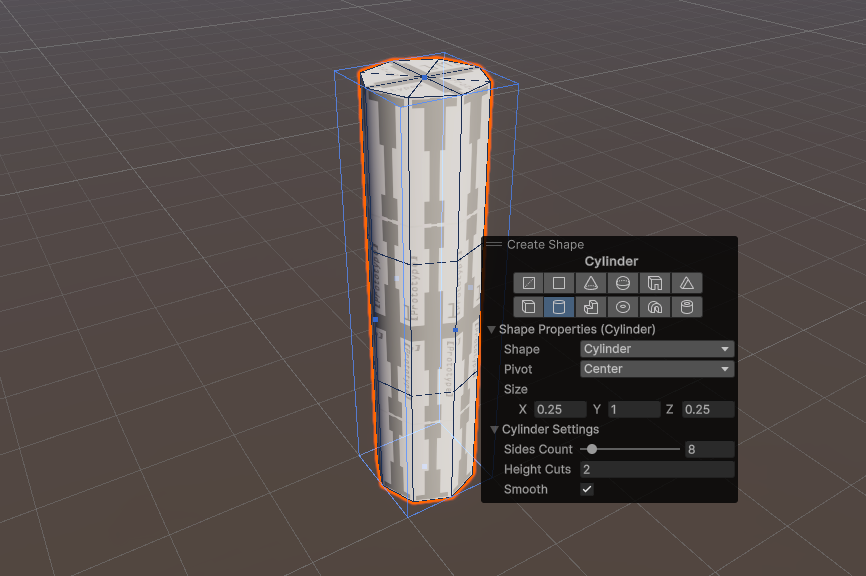866x576 pixels.
Task: Toggle the Smooth checkbox
Action: 587,489
